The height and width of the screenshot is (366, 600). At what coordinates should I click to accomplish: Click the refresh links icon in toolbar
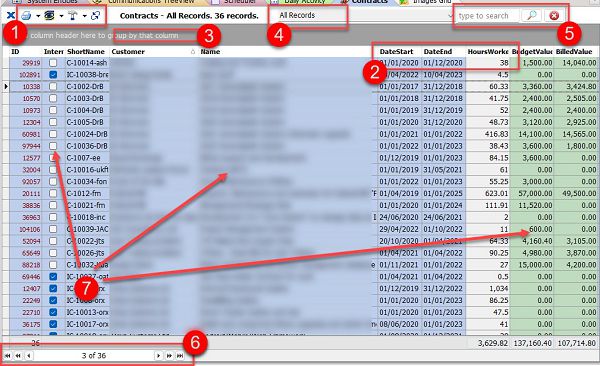(x=96, y=16)
